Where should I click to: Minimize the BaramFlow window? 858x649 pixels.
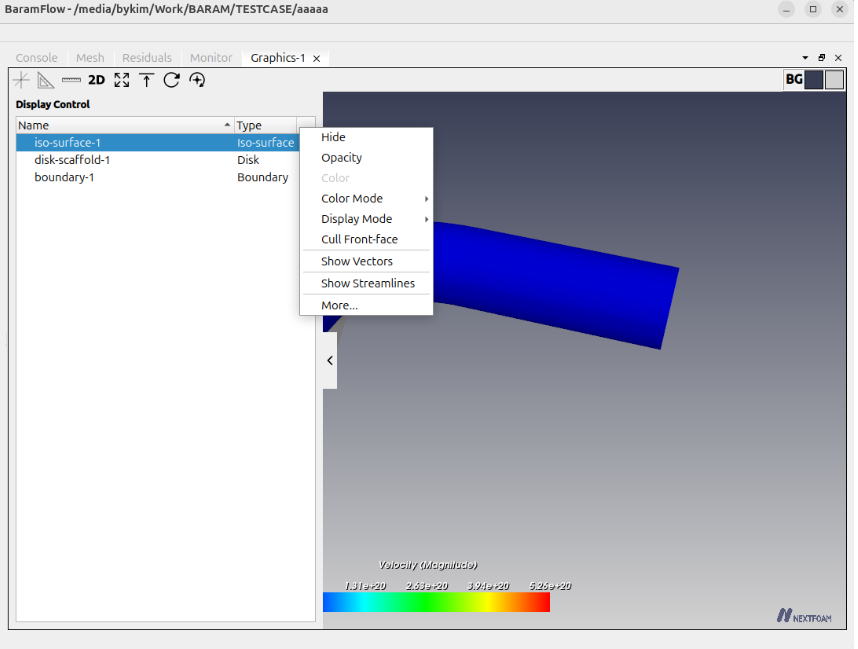(x=786, y=9)
